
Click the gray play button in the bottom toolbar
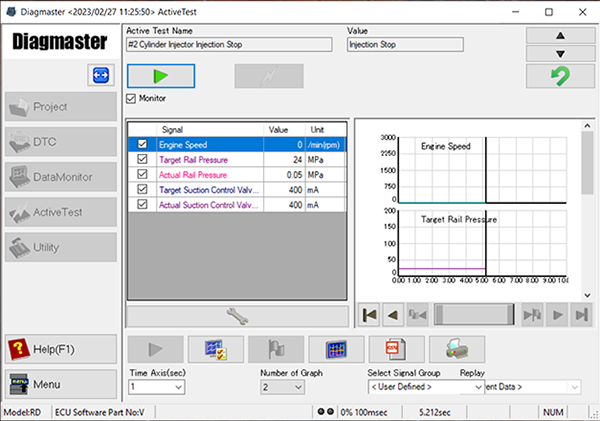coord(155,349)
